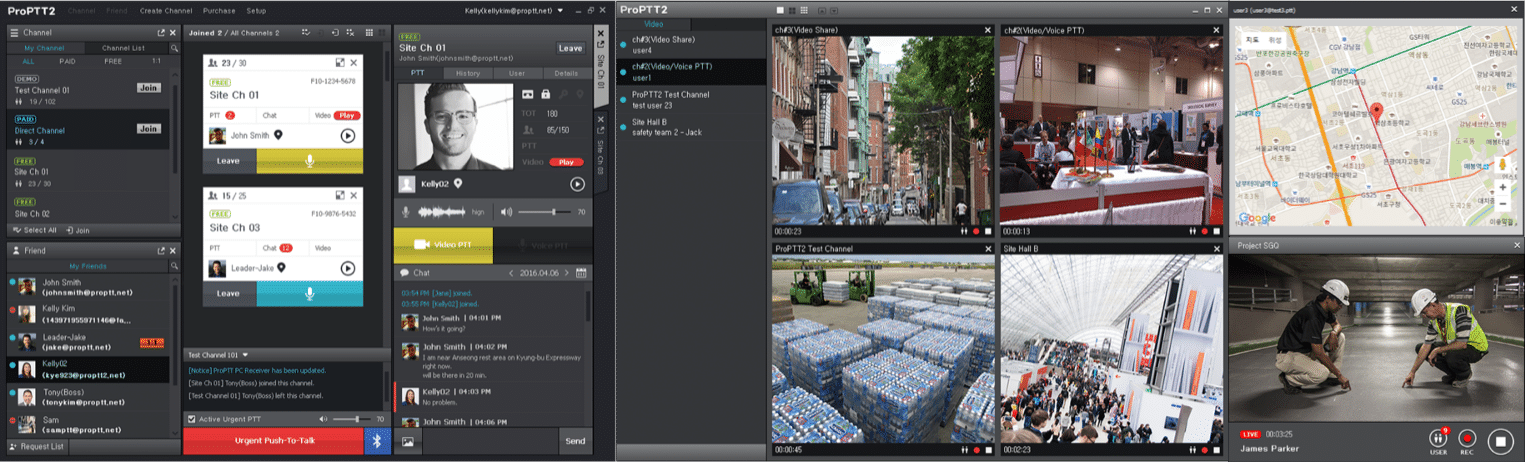The width and height of the screenshot is (1525, 462).
Task: Click the lock icon in channel details
Action: coord(545,94)
